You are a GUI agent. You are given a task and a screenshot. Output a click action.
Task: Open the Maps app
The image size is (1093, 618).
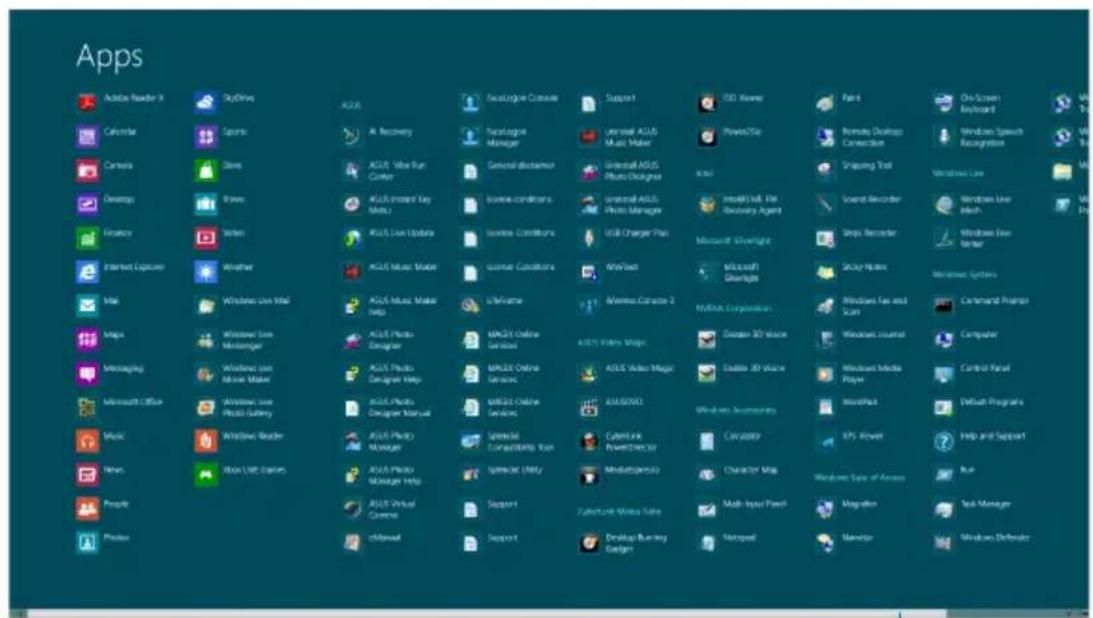(x=100, y=339)
